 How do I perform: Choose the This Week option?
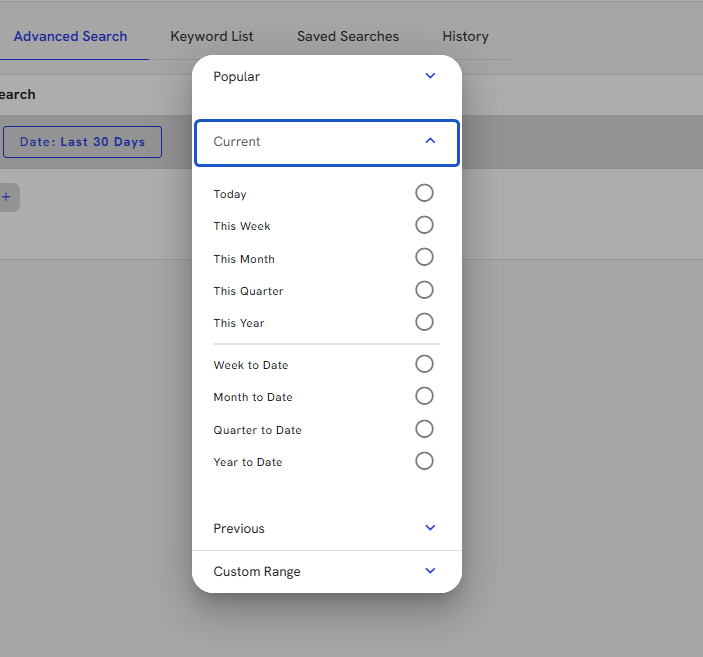tap(424, 225)
